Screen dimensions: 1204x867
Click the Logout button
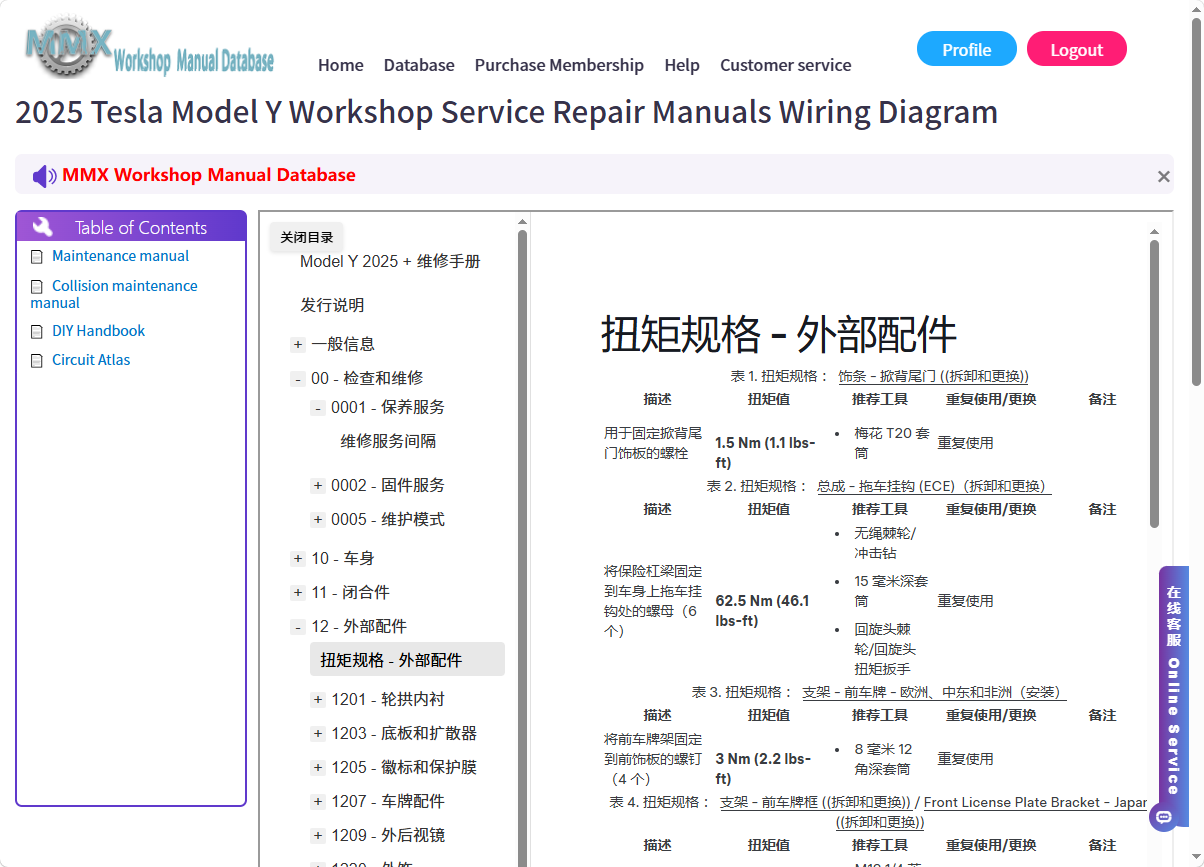click(1077, 49)
